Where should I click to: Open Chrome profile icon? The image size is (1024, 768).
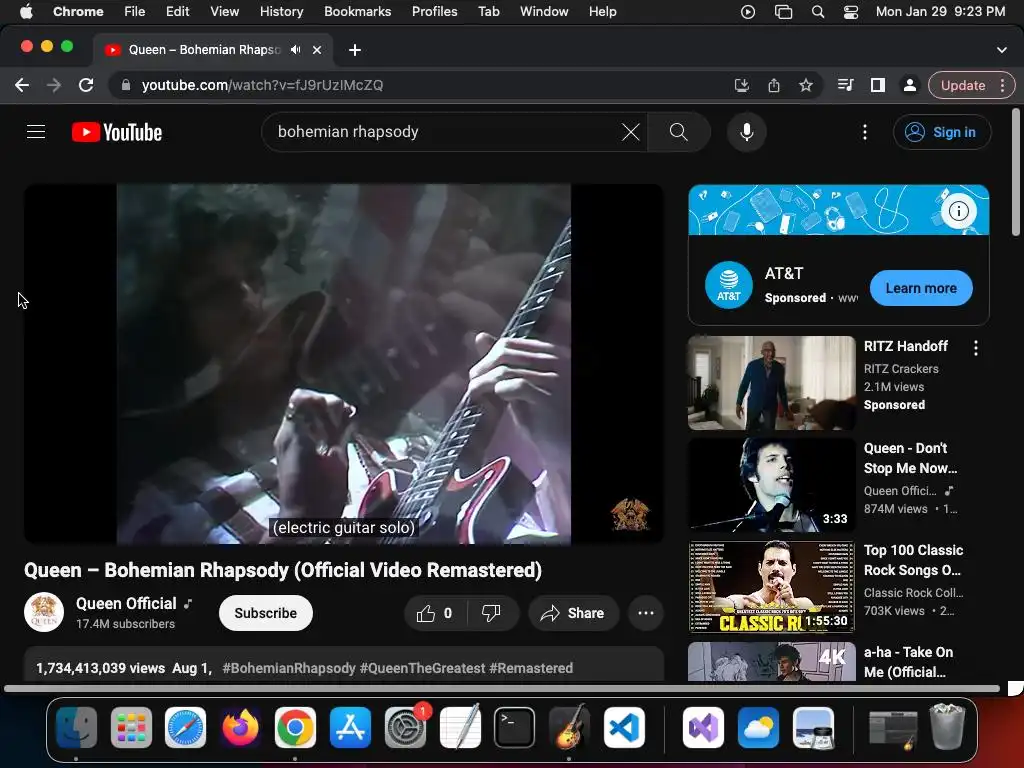click(x=909, y=85)
